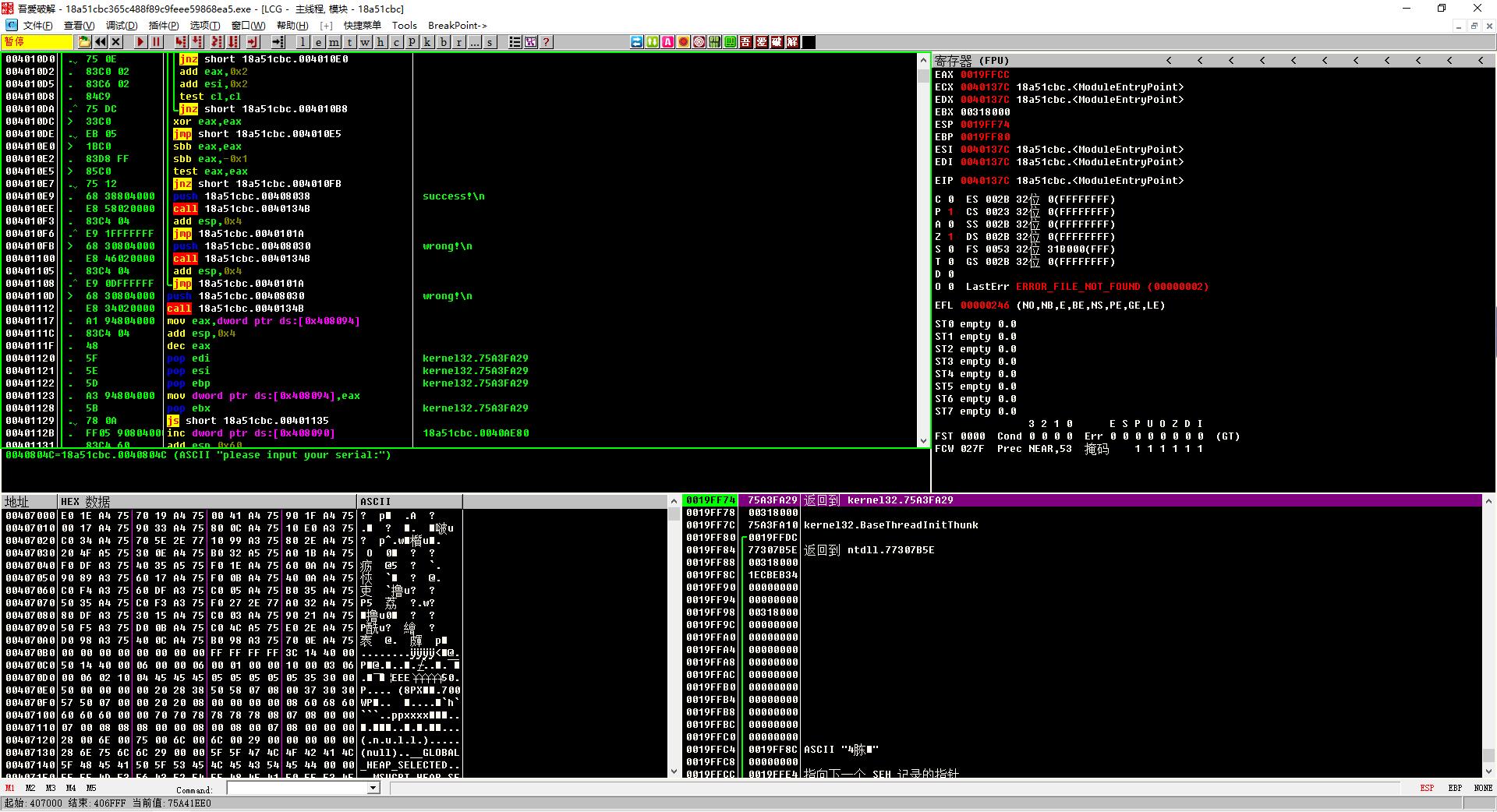The width and height of the screenshot is (1497, 812).
Task: Click the green binary 010 plugin icon
Action: 714,42
